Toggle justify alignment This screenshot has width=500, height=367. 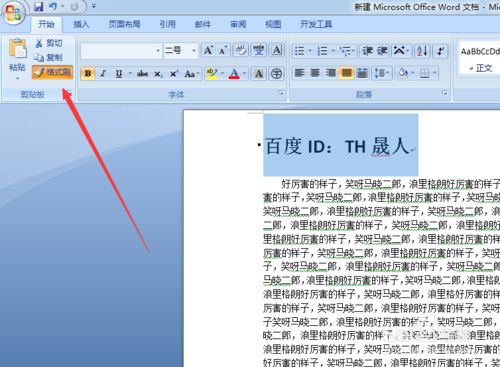click(346, 73)
